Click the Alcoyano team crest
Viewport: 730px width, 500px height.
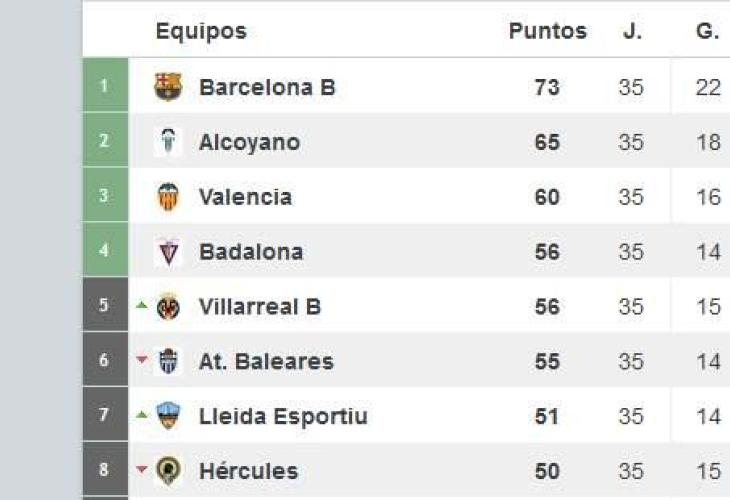168,142
